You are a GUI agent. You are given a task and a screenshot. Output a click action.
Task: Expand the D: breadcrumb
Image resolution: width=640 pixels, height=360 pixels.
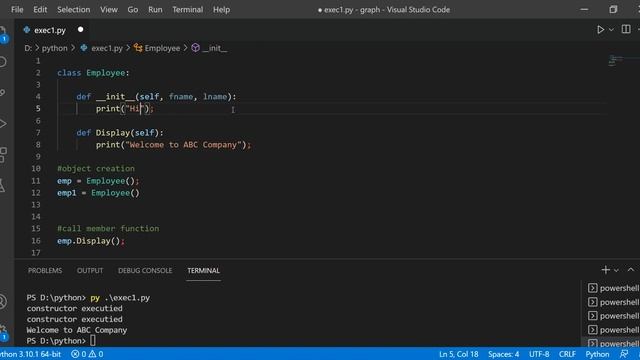click(28, 48)
